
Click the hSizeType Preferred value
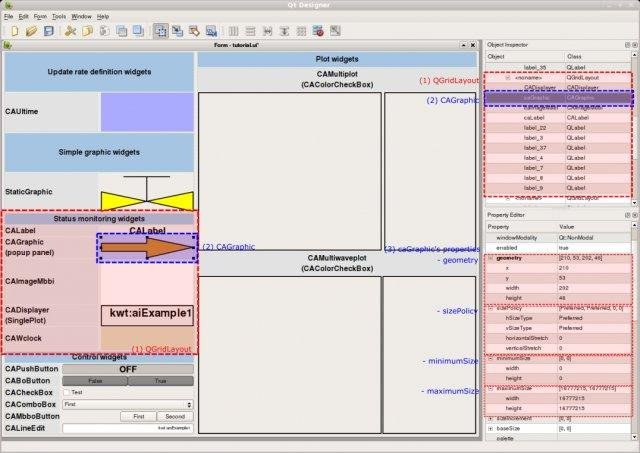coord(594,318)
